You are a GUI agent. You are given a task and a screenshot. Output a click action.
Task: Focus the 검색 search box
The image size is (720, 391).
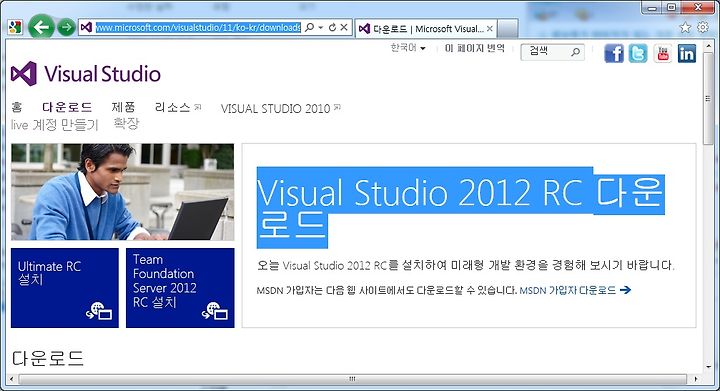552,51
